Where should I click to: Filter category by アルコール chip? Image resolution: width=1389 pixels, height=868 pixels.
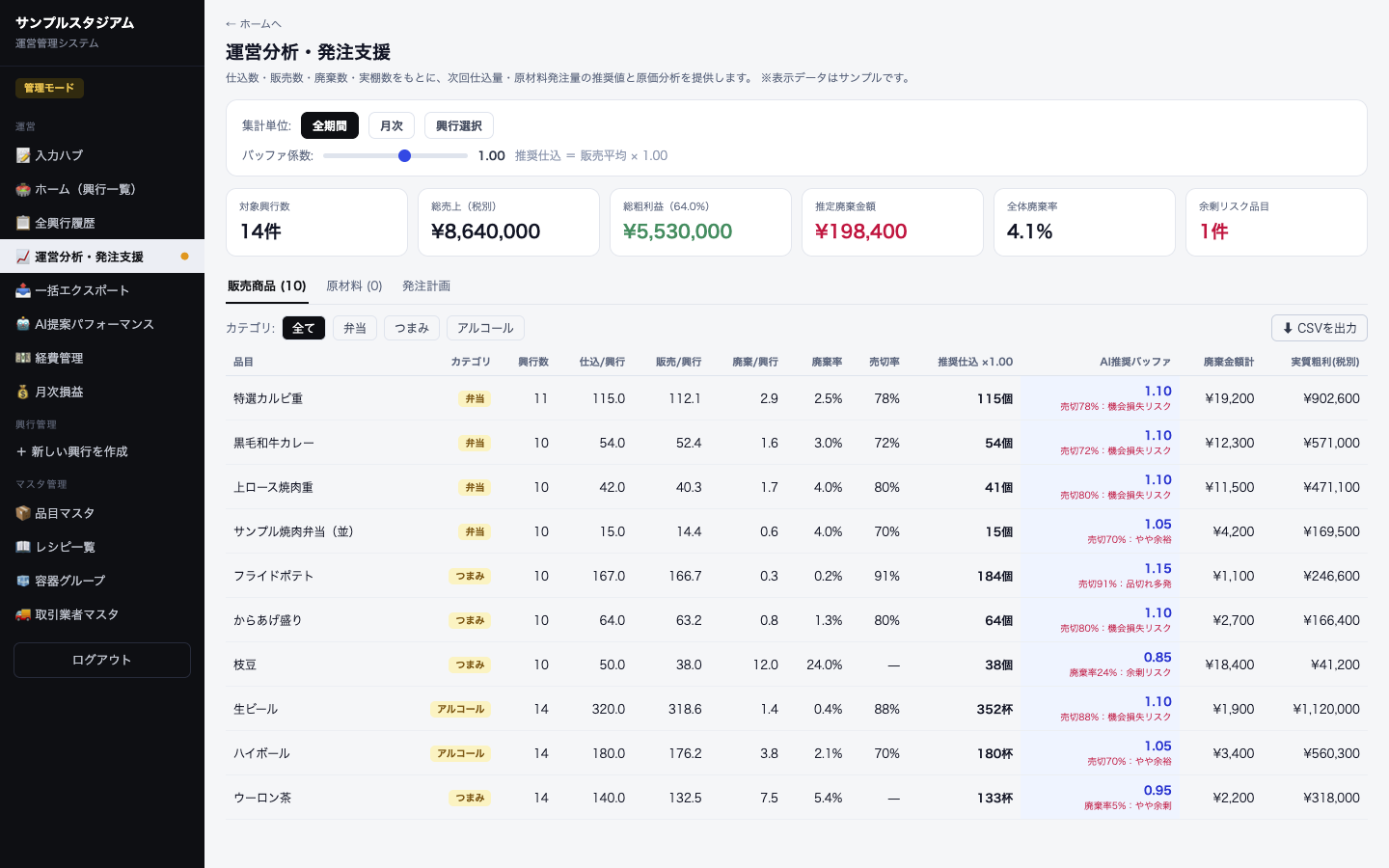click(x=485, y=328)
